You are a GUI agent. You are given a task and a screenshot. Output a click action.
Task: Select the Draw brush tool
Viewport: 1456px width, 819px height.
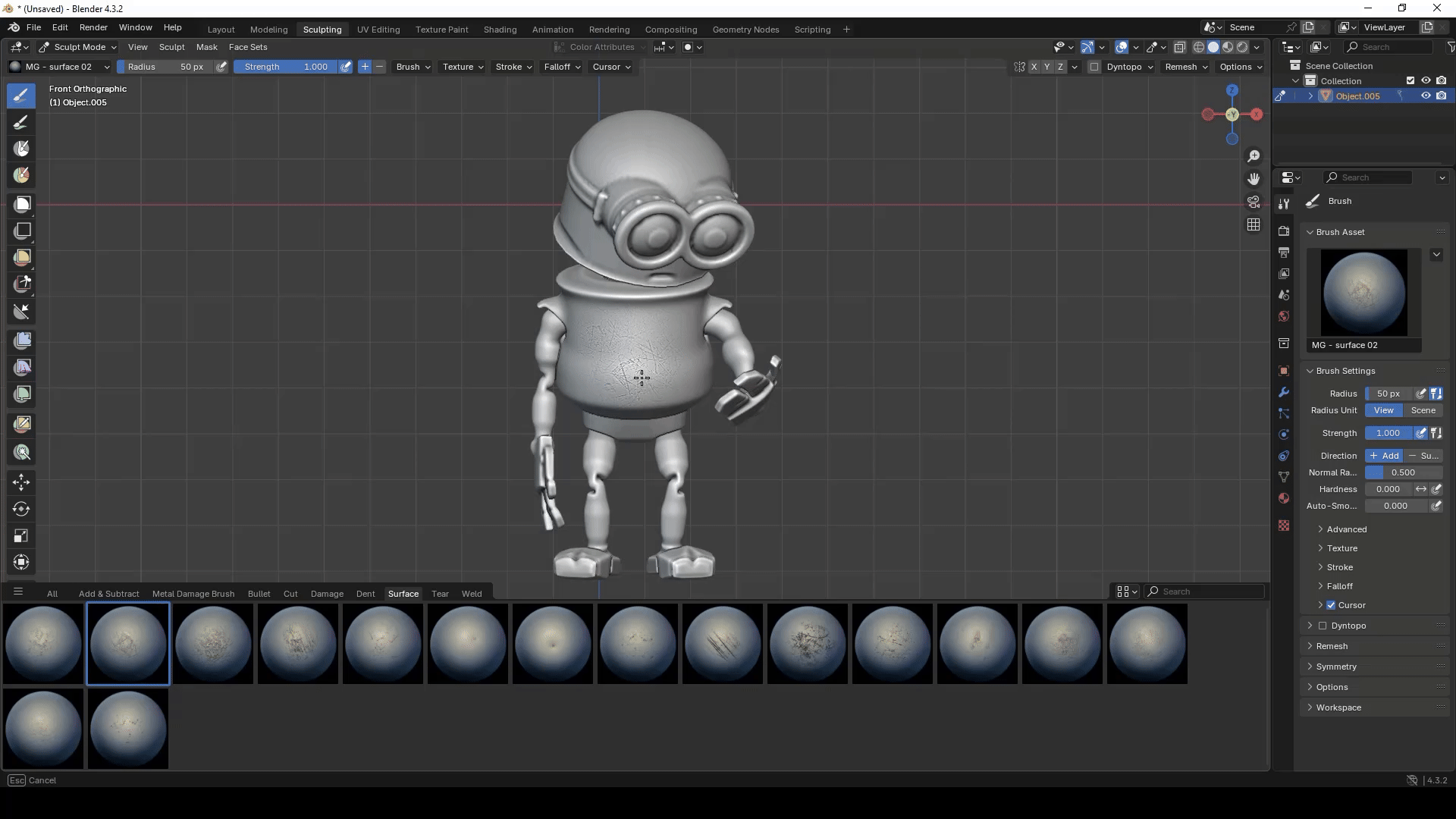tap(21, 96)
